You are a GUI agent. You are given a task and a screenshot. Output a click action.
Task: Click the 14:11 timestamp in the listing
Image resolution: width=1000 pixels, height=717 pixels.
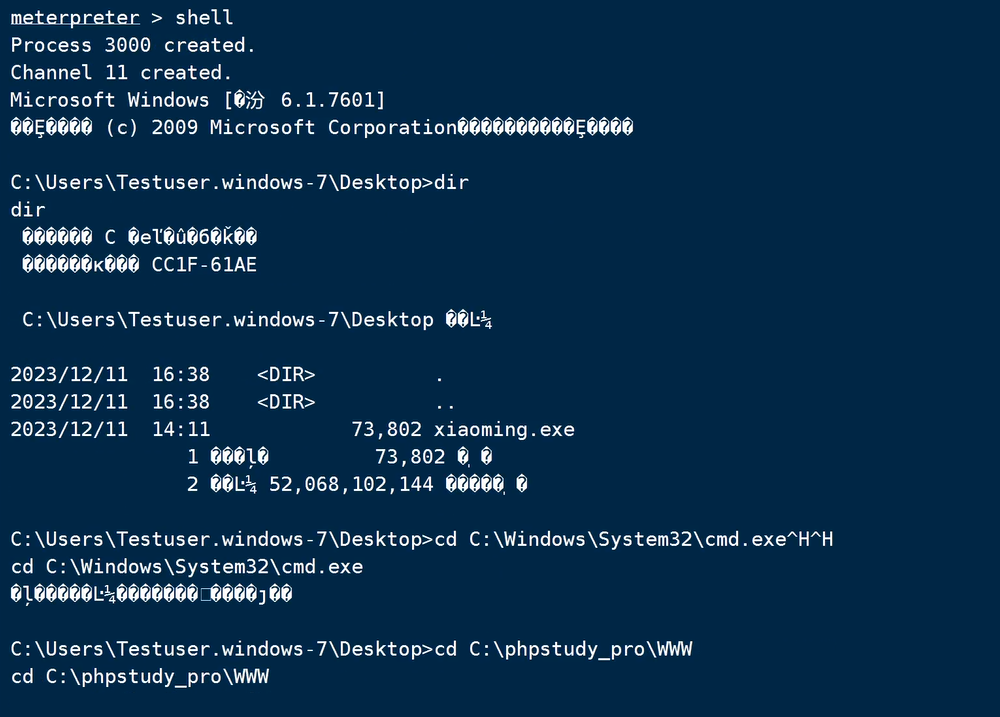tap(181, 430)
